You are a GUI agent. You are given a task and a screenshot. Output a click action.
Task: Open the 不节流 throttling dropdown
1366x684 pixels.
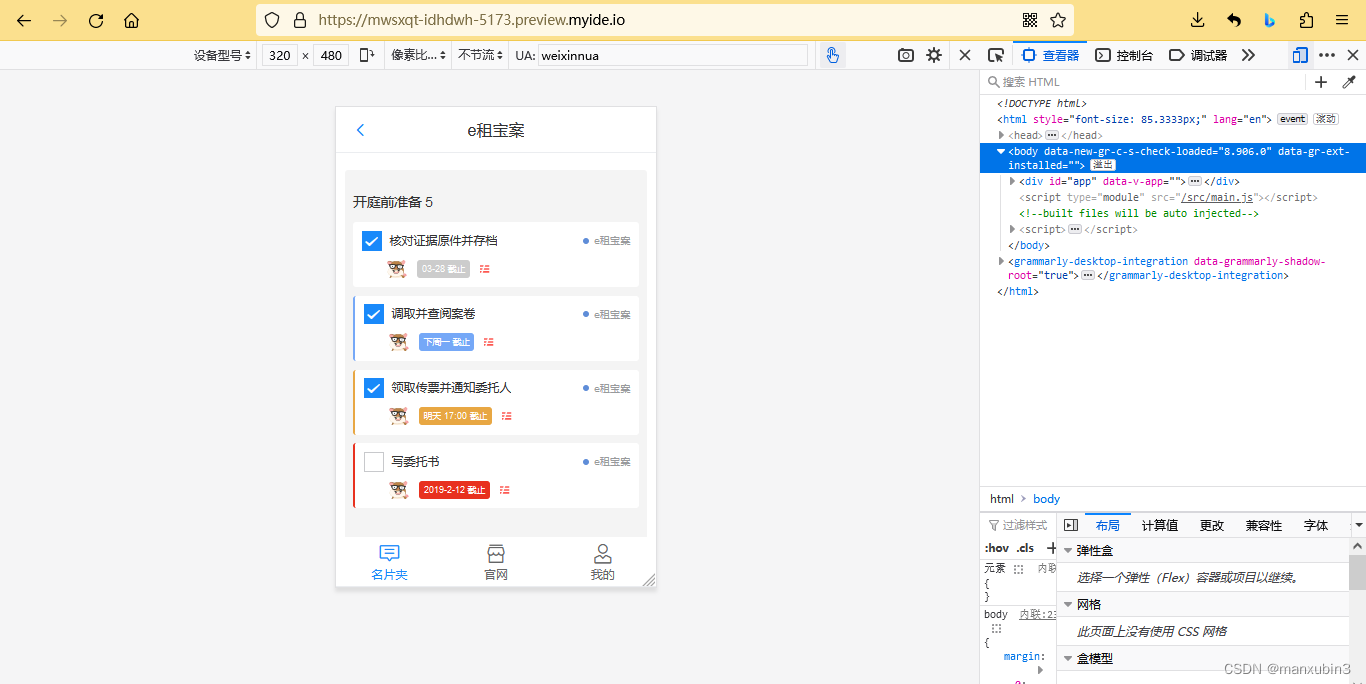(481, 55)
